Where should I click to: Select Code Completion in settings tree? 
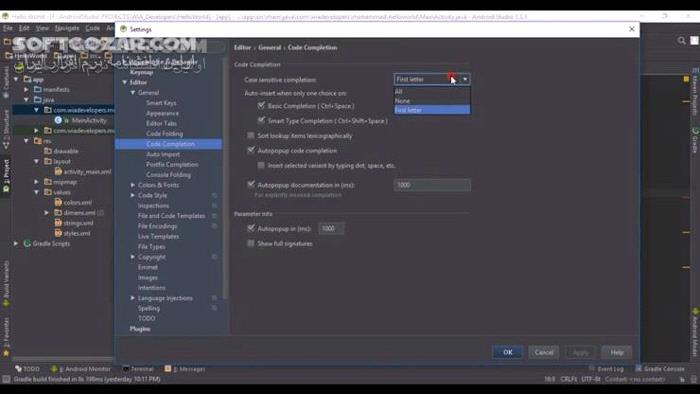(170, 144)
